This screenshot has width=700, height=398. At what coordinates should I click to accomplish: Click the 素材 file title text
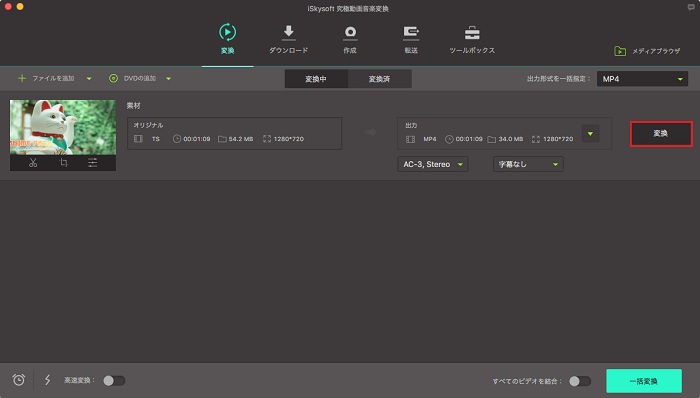pyautogui.click(x=133, y=106)
